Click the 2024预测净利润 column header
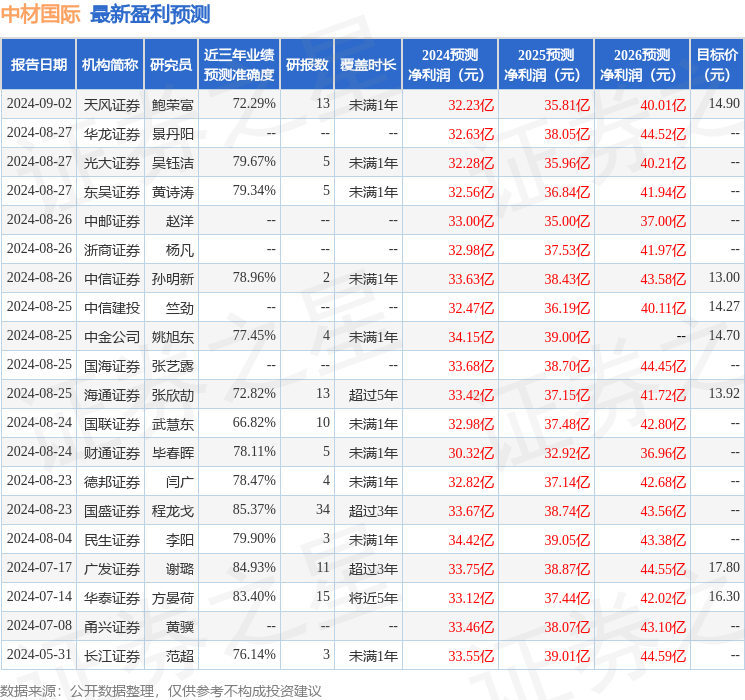This screenshot has height=700, width=745. point(450,65)
